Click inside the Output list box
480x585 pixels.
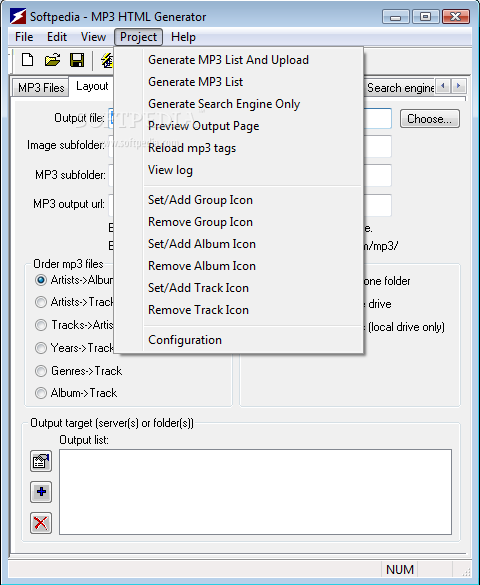coord(255,492)
